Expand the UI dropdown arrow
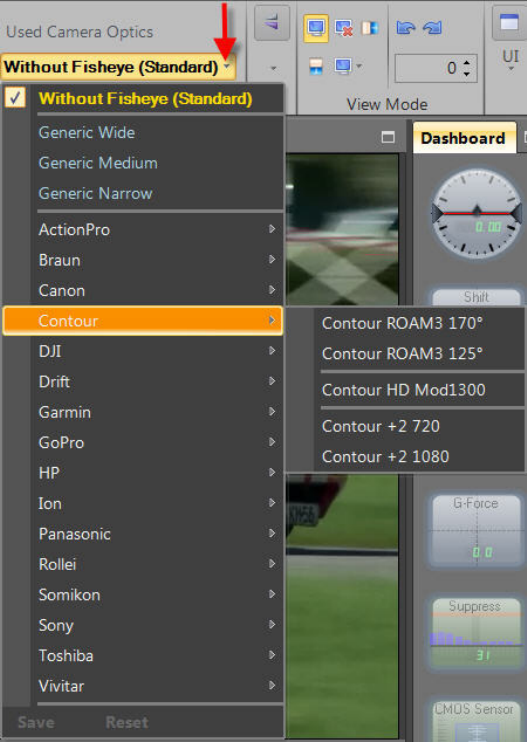Image resolution: width=527 pixels, height=742 pixels. pos(511,69)
